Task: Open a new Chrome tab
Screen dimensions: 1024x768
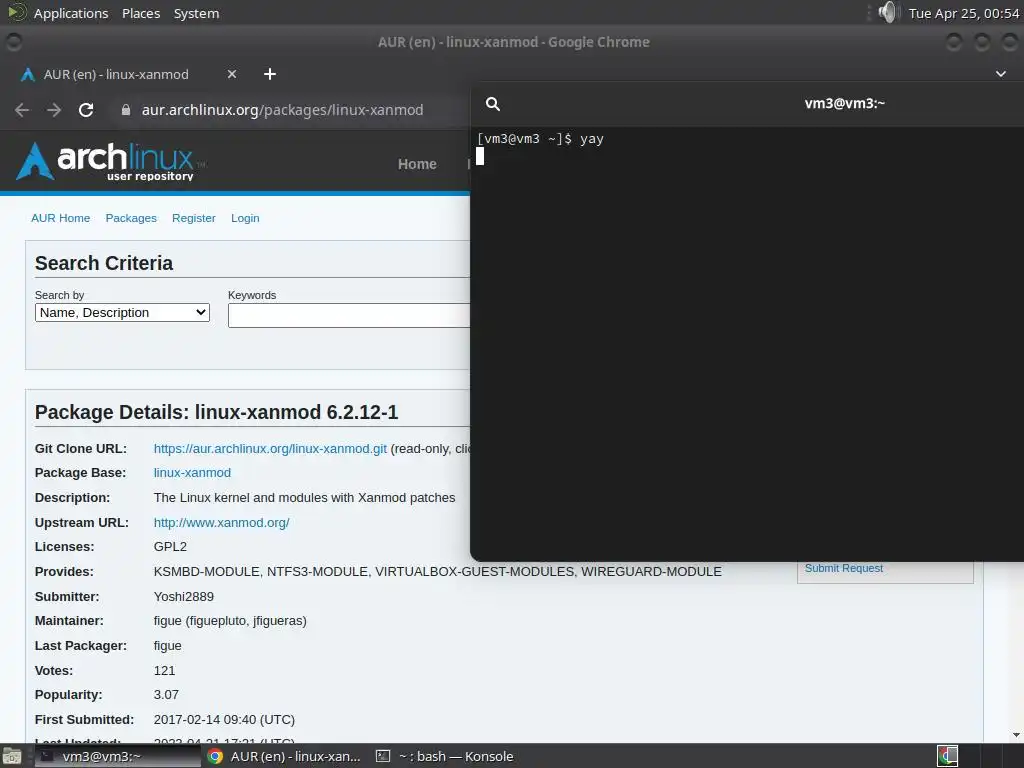Action: (x=270, y=74)
